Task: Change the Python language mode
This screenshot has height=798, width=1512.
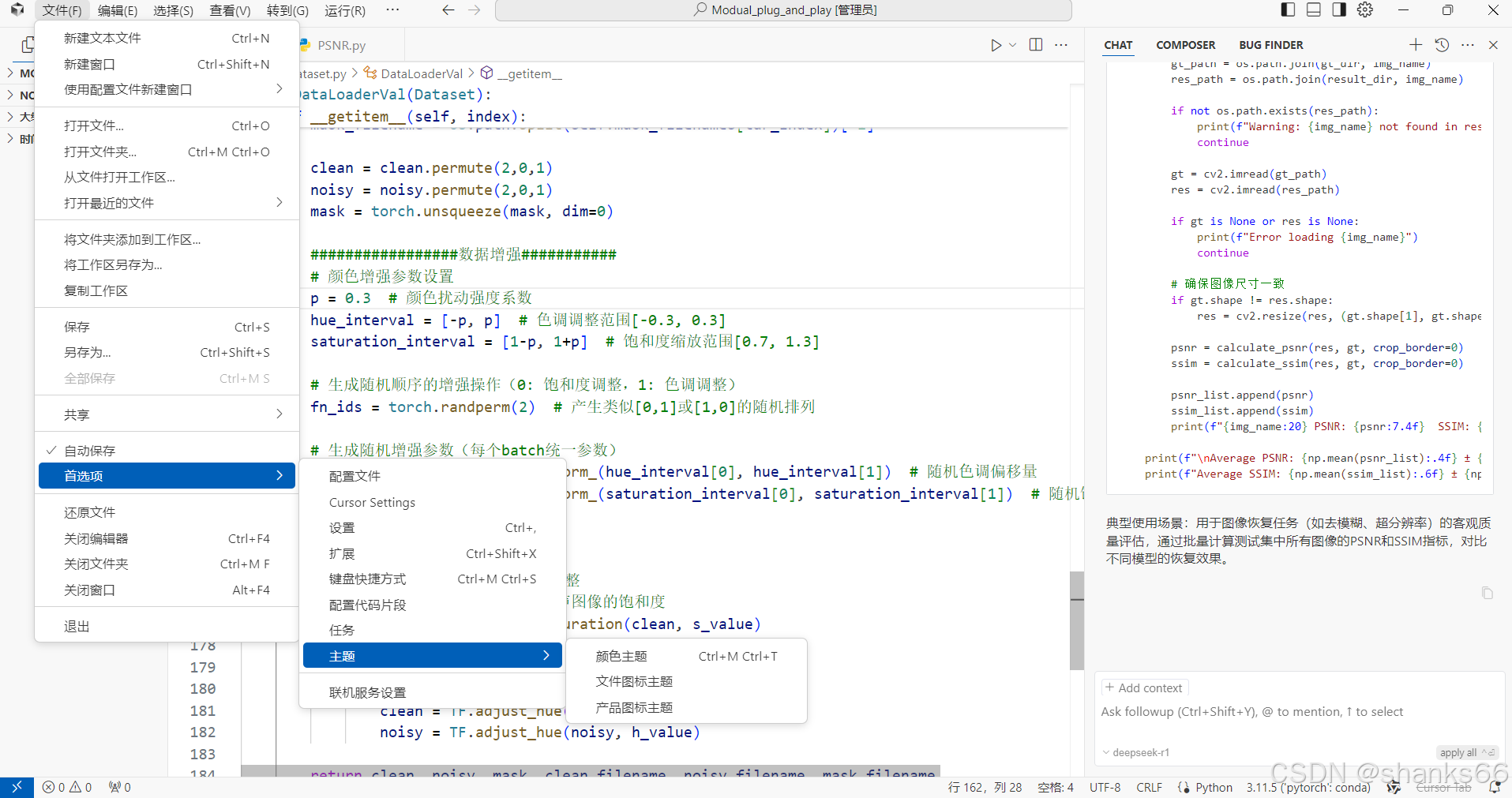Action: (1214, 787)
